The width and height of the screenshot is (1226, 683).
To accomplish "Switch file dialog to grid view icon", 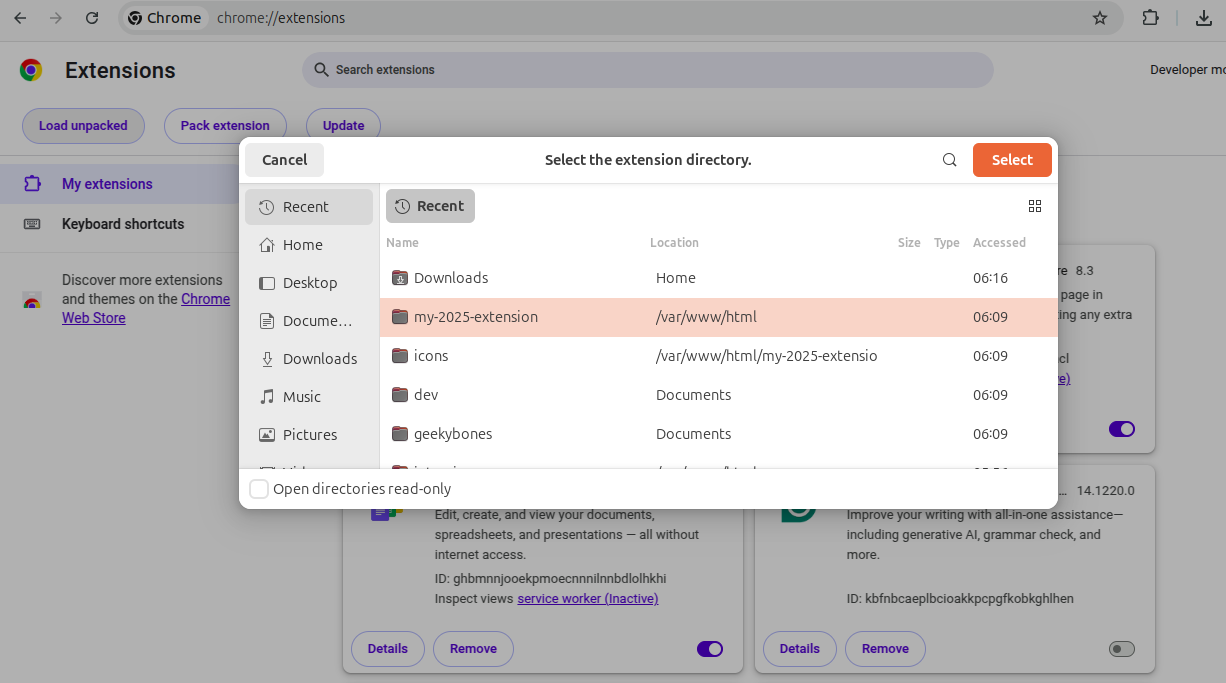I will click(1035, 206).
